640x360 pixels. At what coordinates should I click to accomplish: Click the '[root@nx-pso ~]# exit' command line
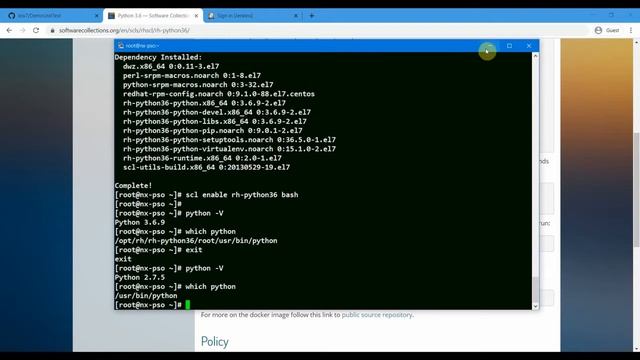tap(158, 250)
